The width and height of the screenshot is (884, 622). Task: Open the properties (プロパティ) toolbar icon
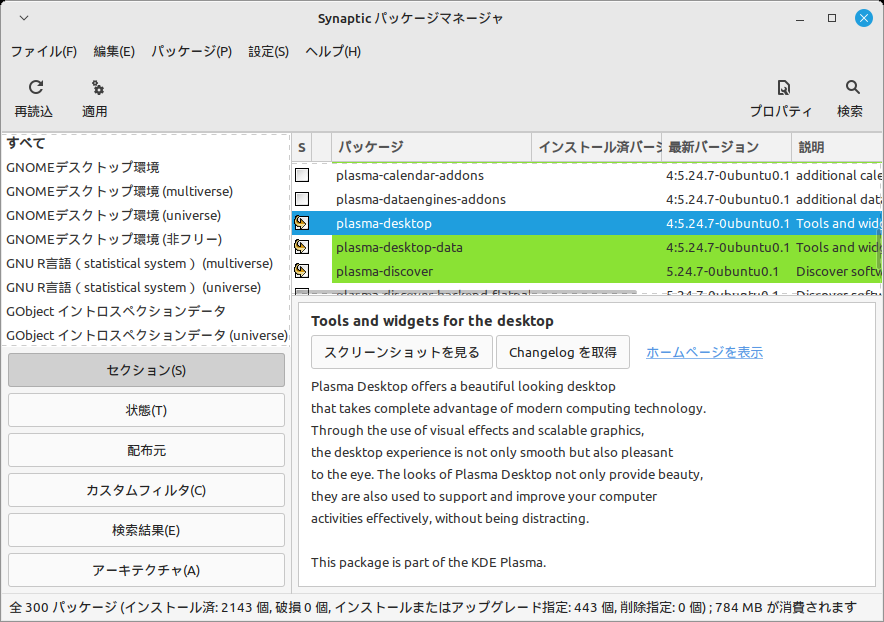coord(784,87)
